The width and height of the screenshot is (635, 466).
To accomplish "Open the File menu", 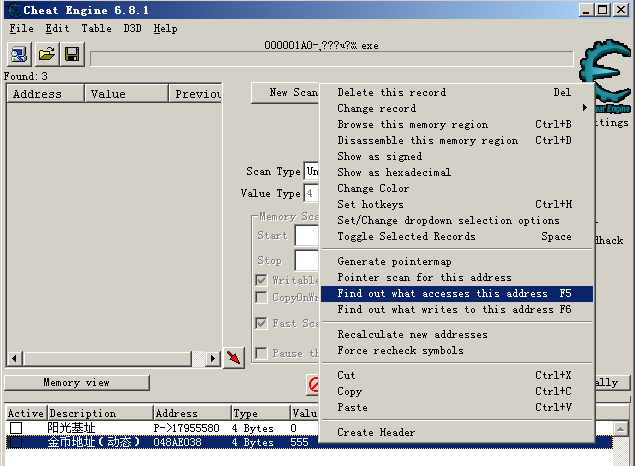I will click(x=21, y=29).
